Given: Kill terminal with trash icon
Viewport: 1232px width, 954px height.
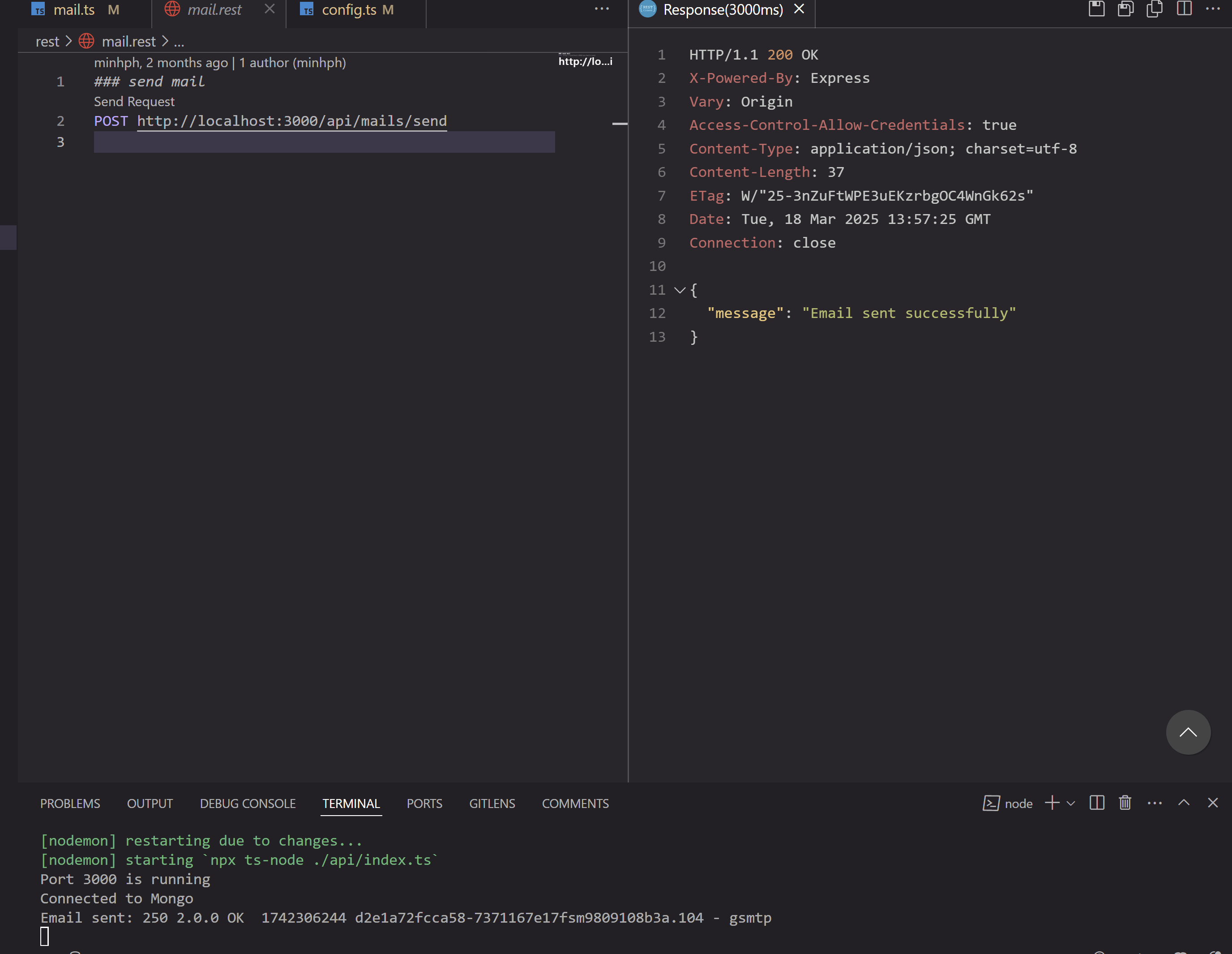Looking at the screenshot, I should pyautogui.click(x=1125, y=803).
